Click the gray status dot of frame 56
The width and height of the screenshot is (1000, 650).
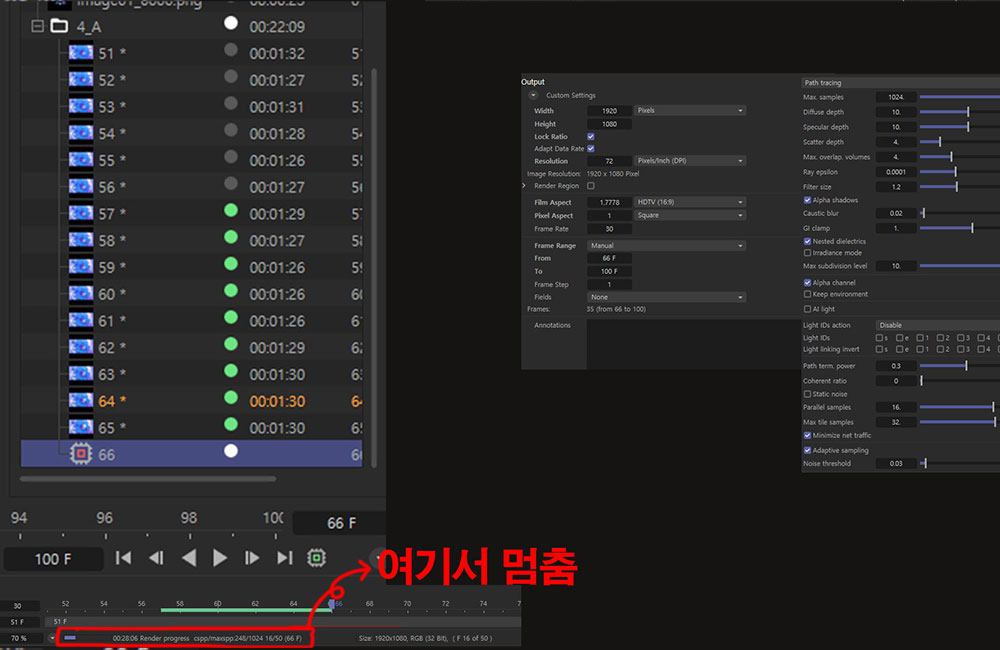[231, 184]
